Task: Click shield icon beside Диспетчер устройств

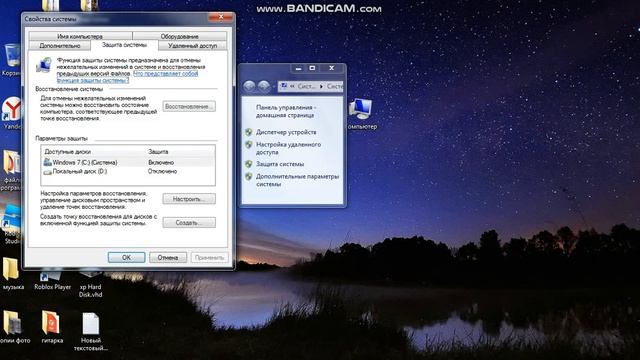Action: pyautogui.click(x=249, y=132)
